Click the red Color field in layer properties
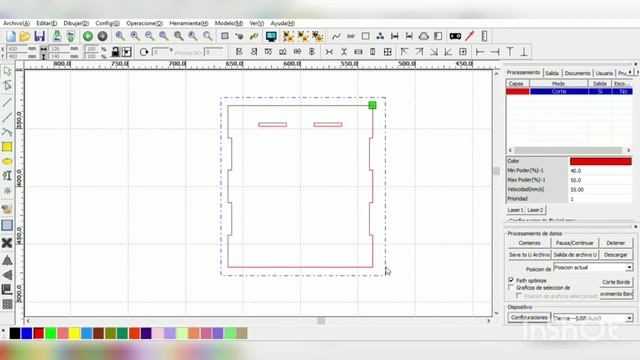 point(600,161)
